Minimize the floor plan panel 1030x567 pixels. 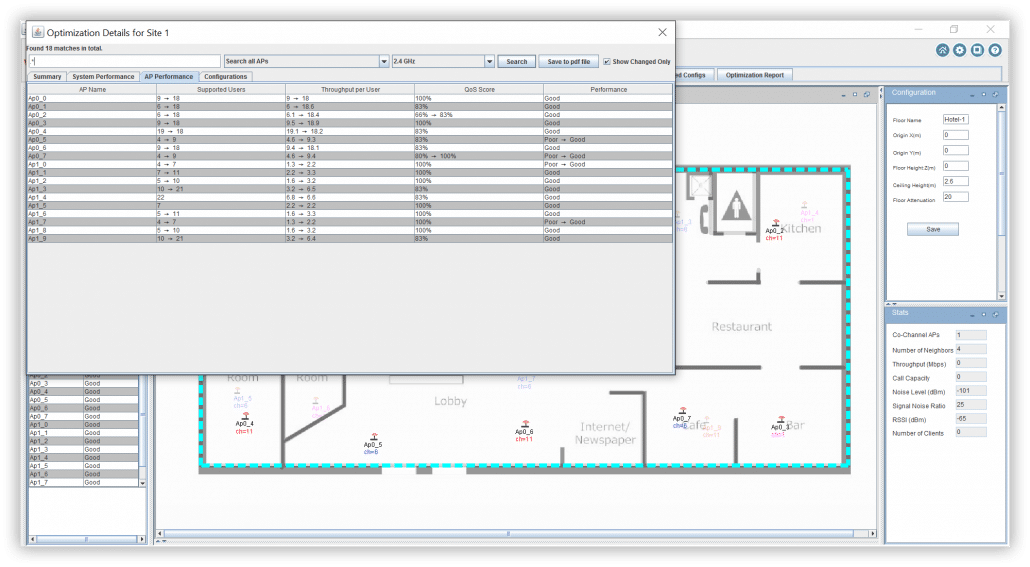(x=843, y=95)
